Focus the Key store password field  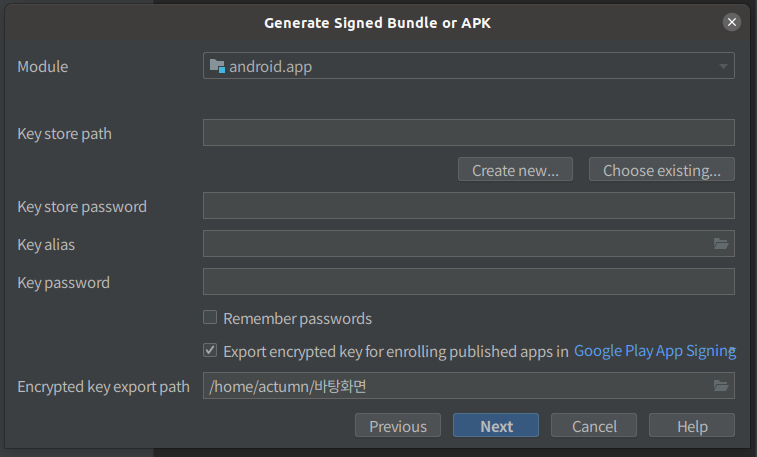point(469,206)
